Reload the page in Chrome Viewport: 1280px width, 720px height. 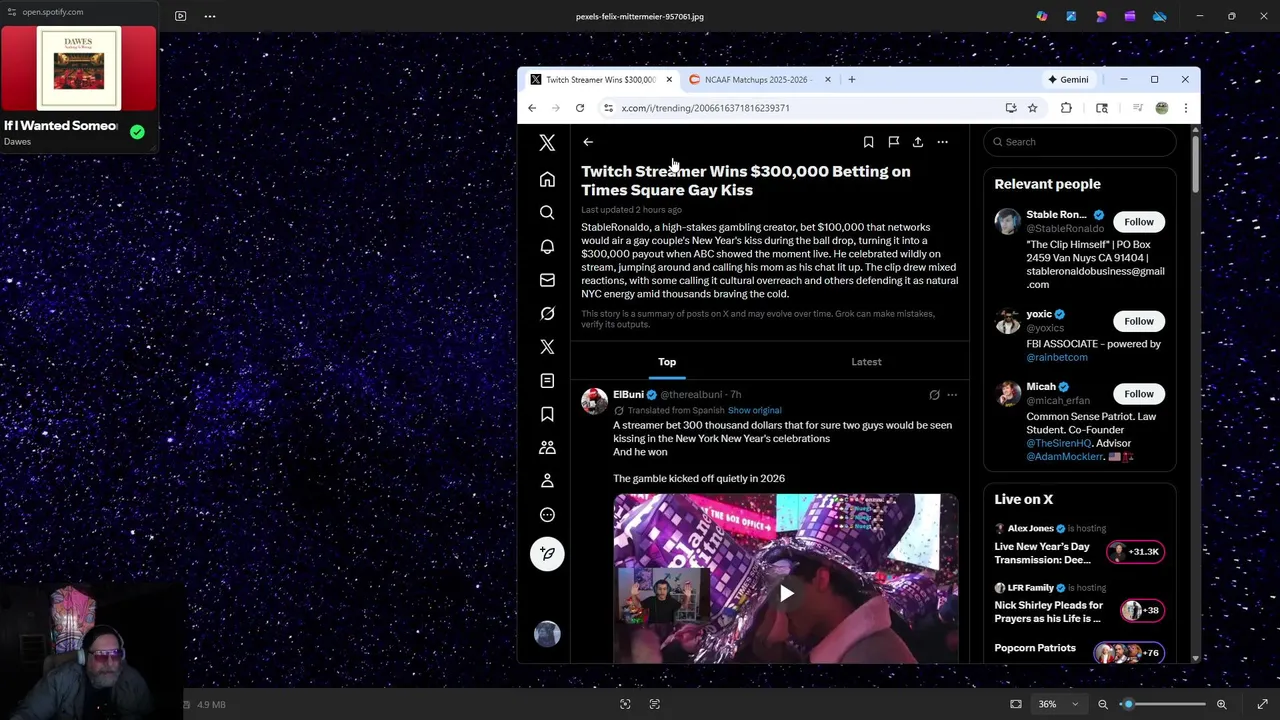pos(580,108)
